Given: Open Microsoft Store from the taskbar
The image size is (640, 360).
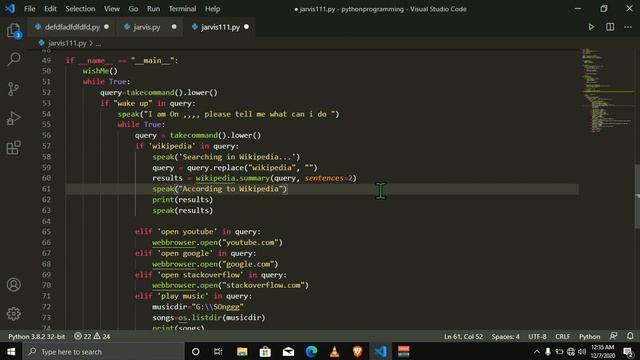Looking at the screenshot, I should (265, 351).
